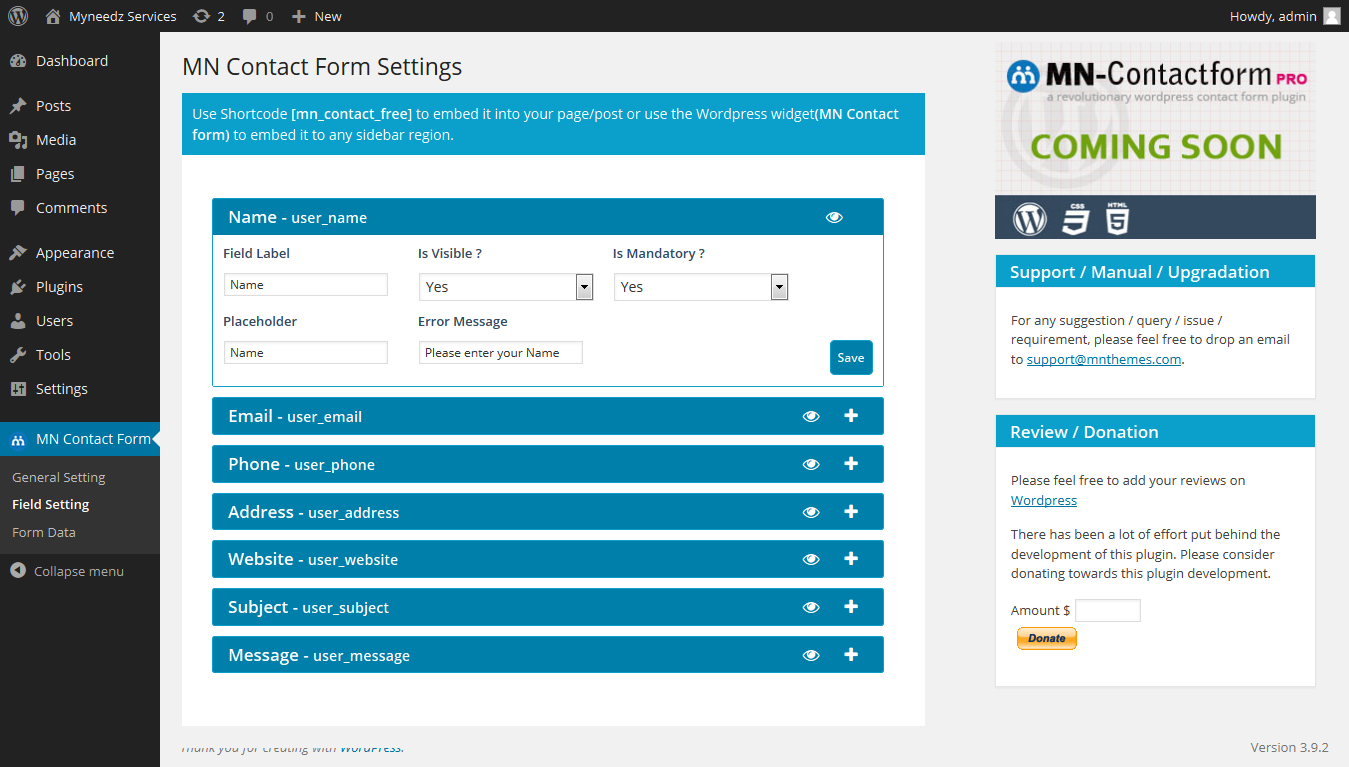Follow the Wordpress review link
The width and height of the screenshot is (1349, 767).
pyautogui.click(x=1044, y=500)
